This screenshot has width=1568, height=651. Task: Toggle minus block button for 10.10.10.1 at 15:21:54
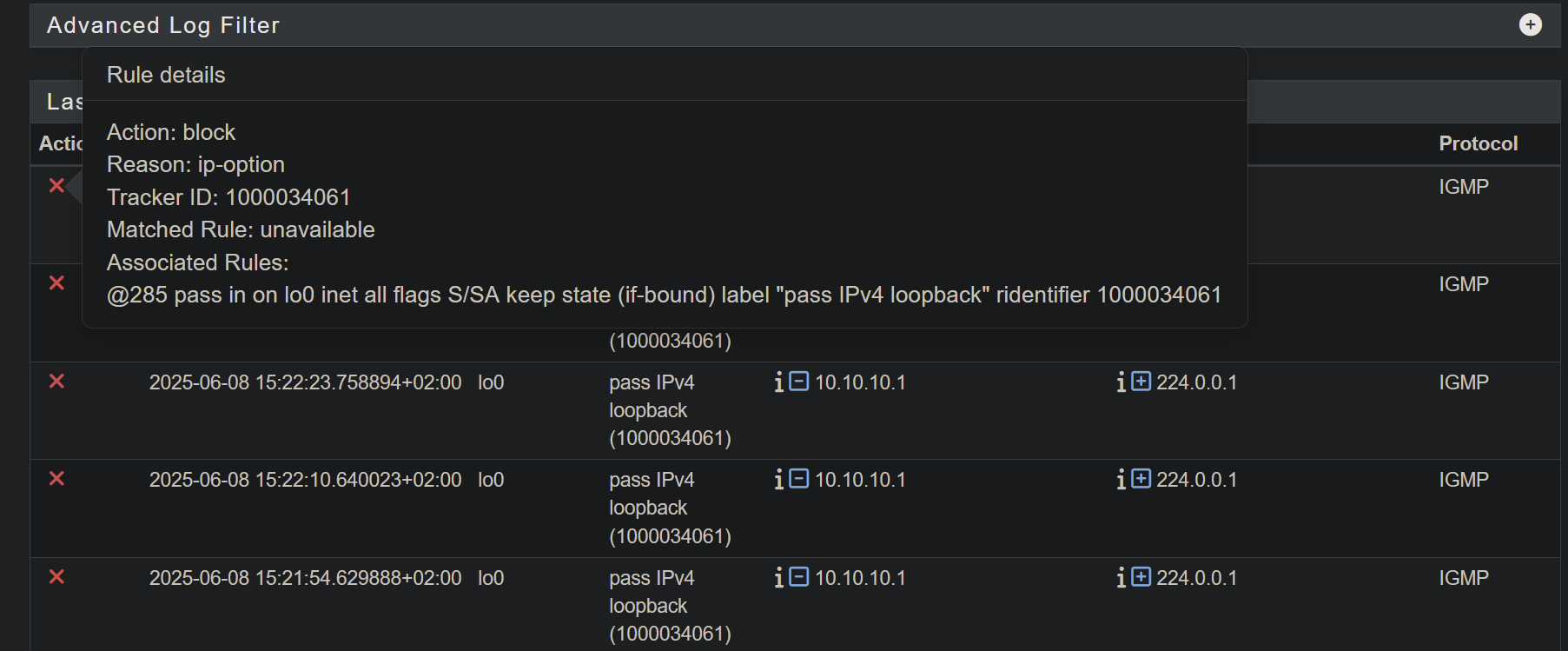(799, 576)
